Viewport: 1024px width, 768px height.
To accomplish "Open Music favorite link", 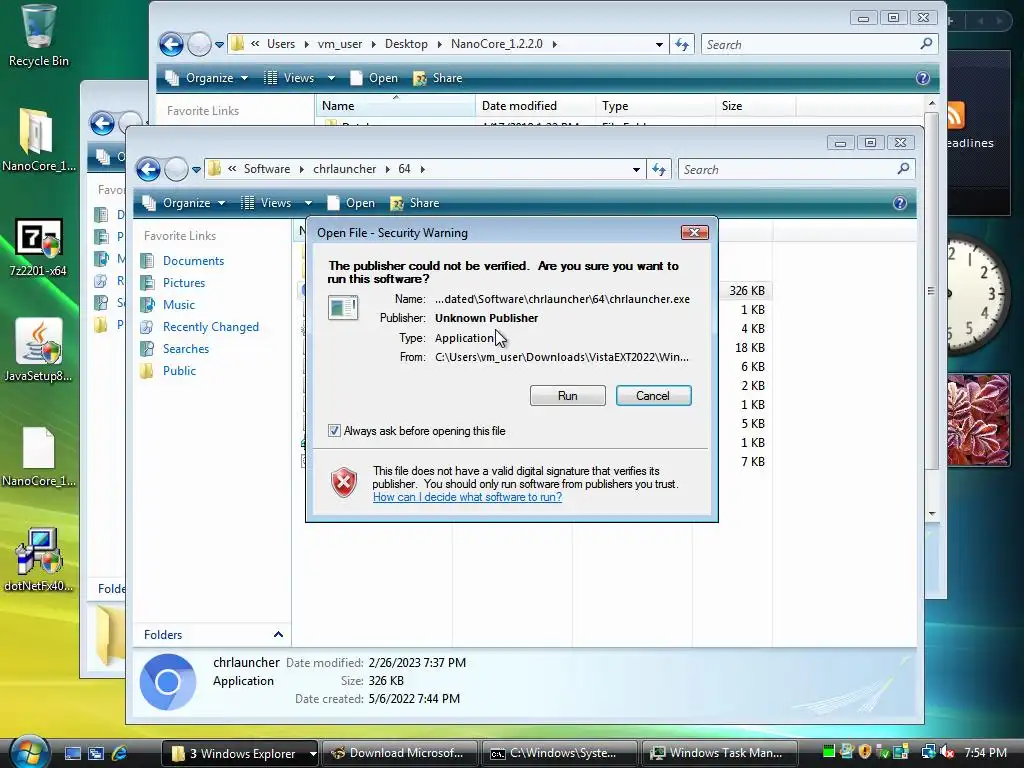I will [x=178, y=305].
